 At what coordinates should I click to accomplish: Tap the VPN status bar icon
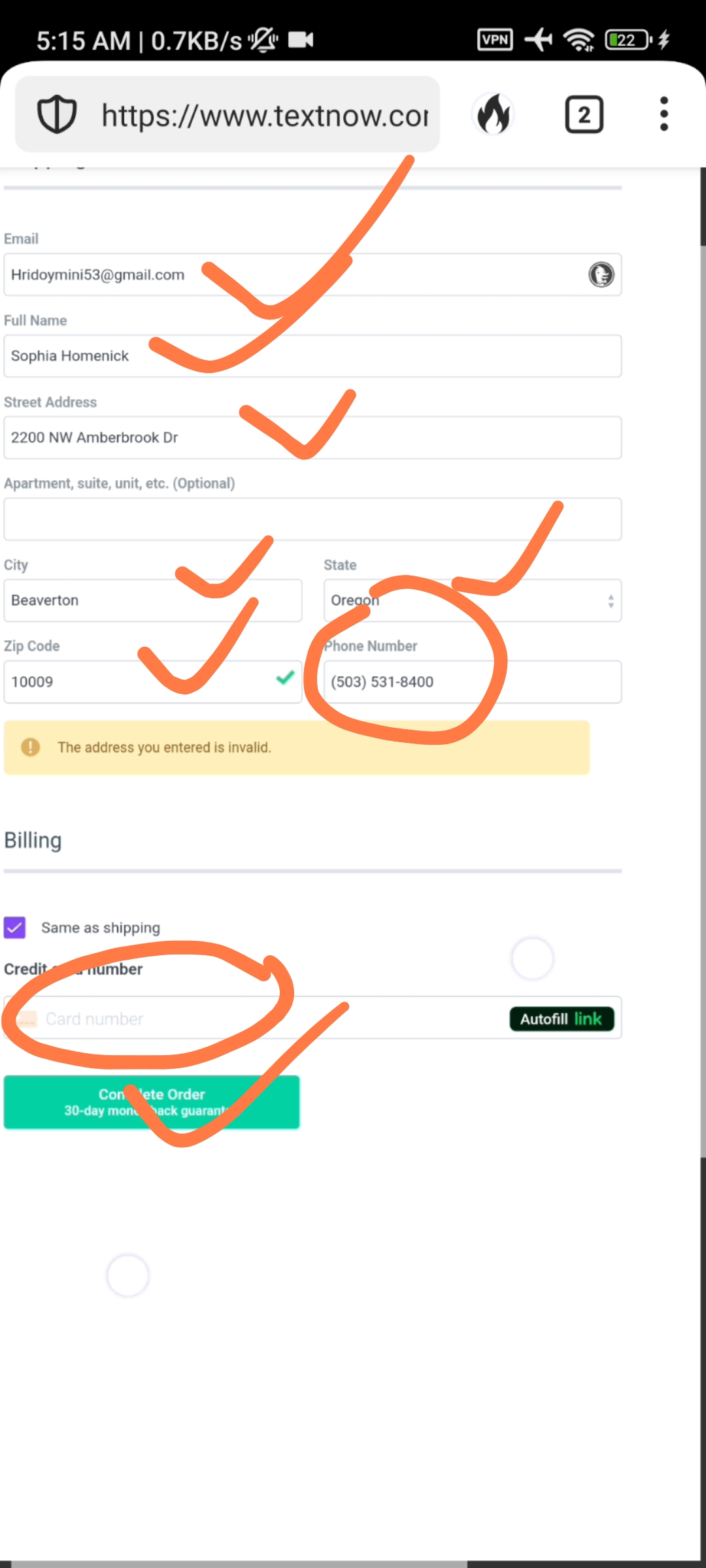(x=495, y=40)
